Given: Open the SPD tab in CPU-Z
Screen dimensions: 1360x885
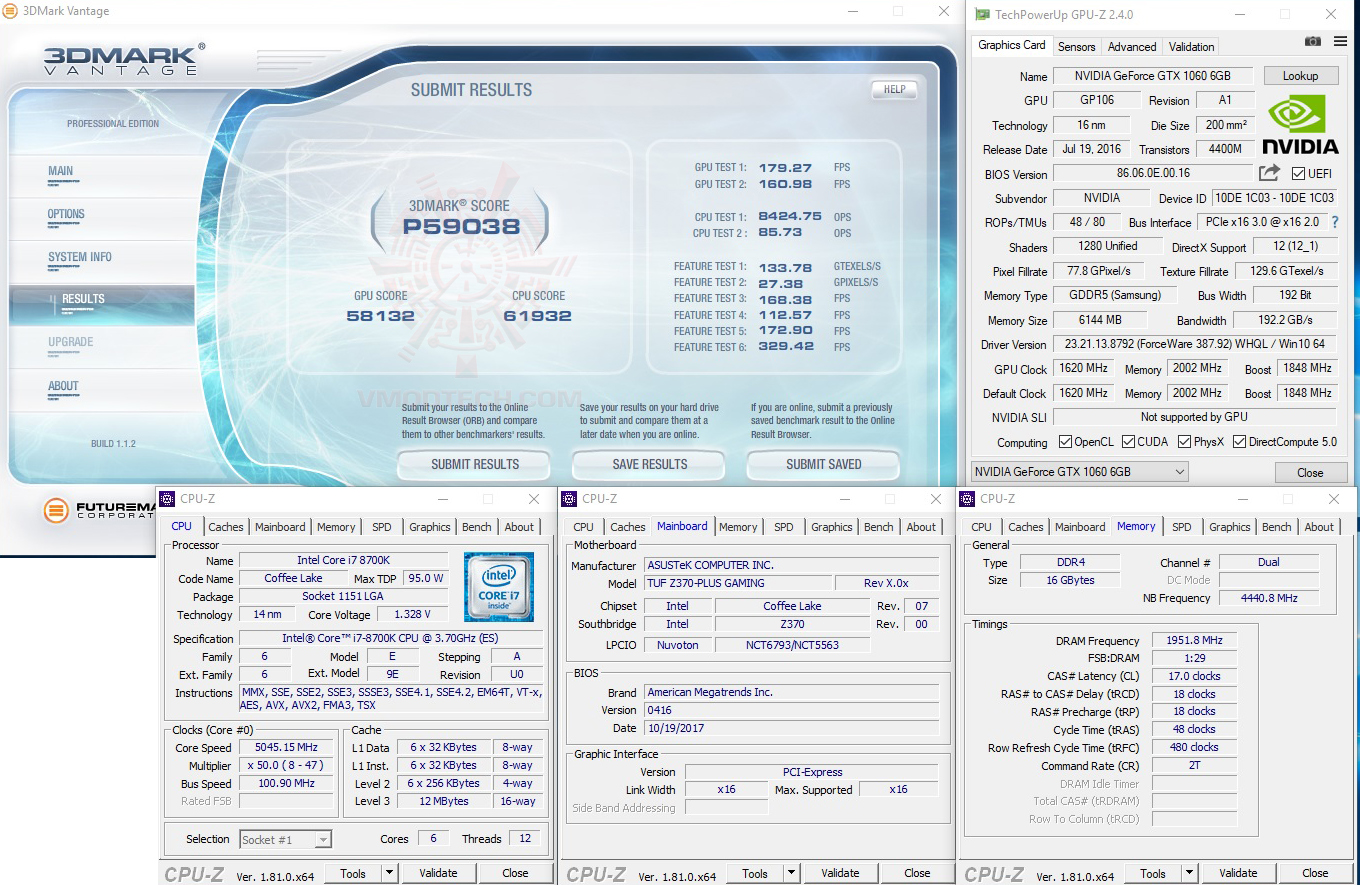Looking at the screenshot, I should [381, 527].
